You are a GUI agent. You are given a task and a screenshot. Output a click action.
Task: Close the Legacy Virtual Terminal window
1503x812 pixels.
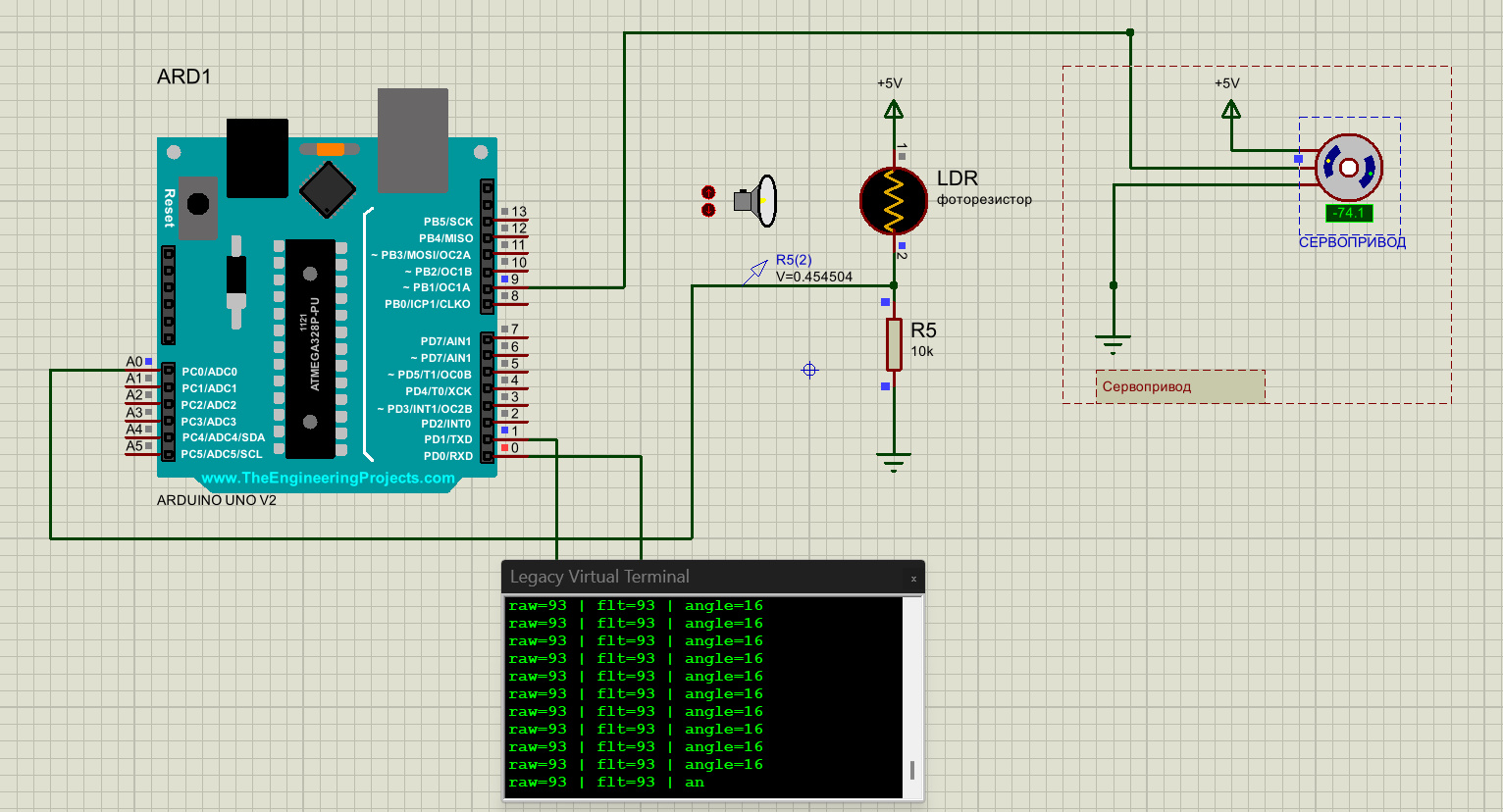(913, 579)
